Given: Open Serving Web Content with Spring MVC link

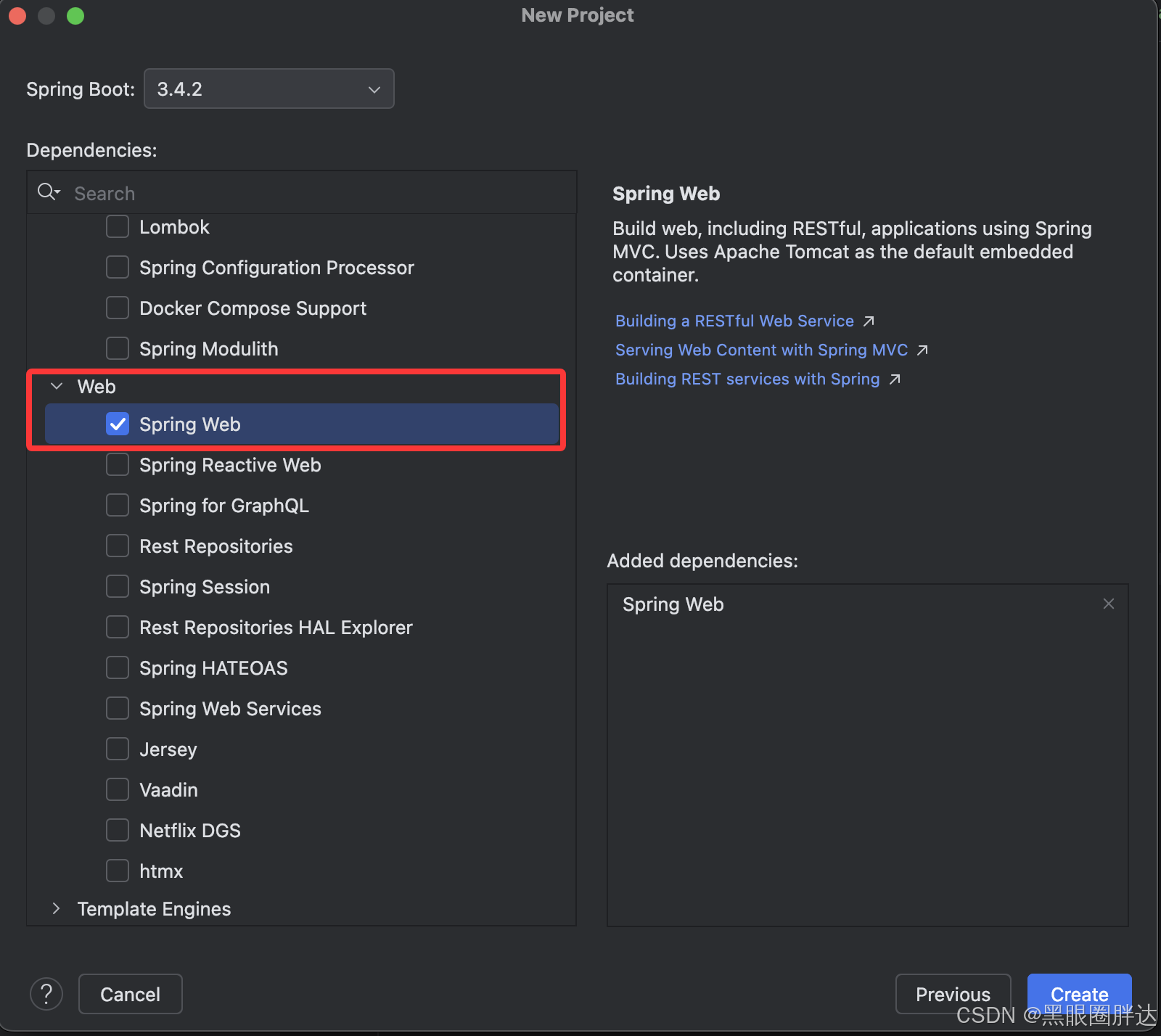Looking at the screenshot, I should coord(761,350).
